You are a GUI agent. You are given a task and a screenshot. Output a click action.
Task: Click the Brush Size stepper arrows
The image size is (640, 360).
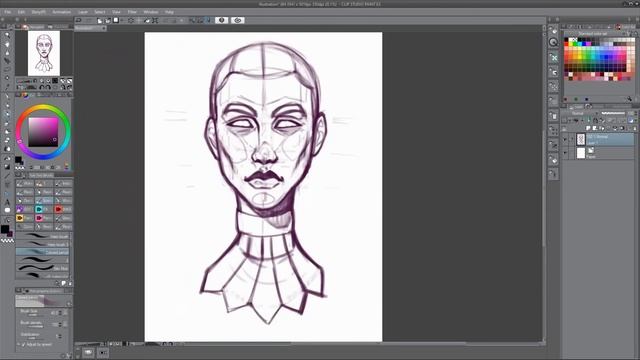pos(60,313)
